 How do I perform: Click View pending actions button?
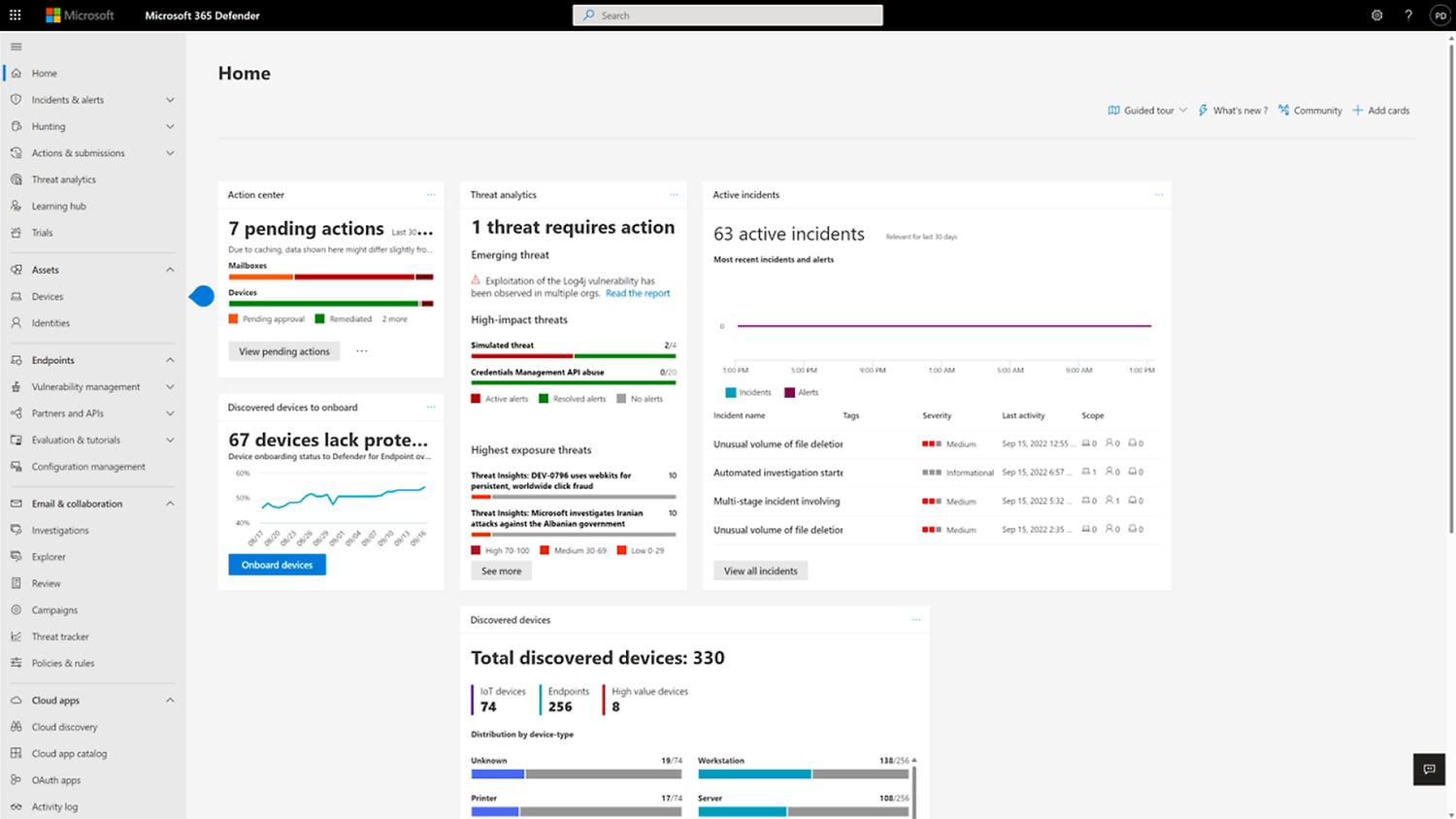284,351
